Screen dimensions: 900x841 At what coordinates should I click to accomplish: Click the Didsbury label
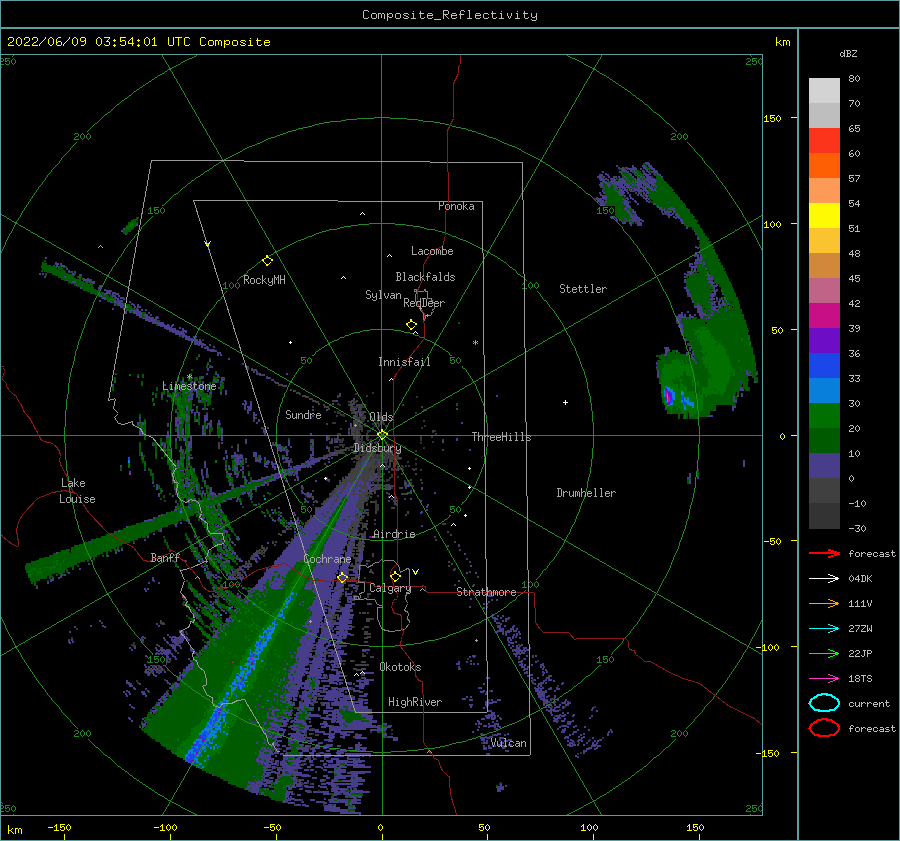[x=377, y=448]
